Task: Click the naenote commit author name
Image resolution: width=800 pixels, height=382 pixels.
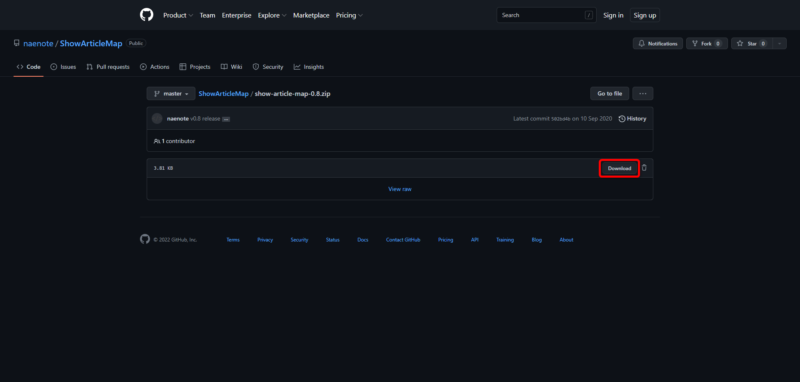Action: pyautogui.click(x=178, y=119)
